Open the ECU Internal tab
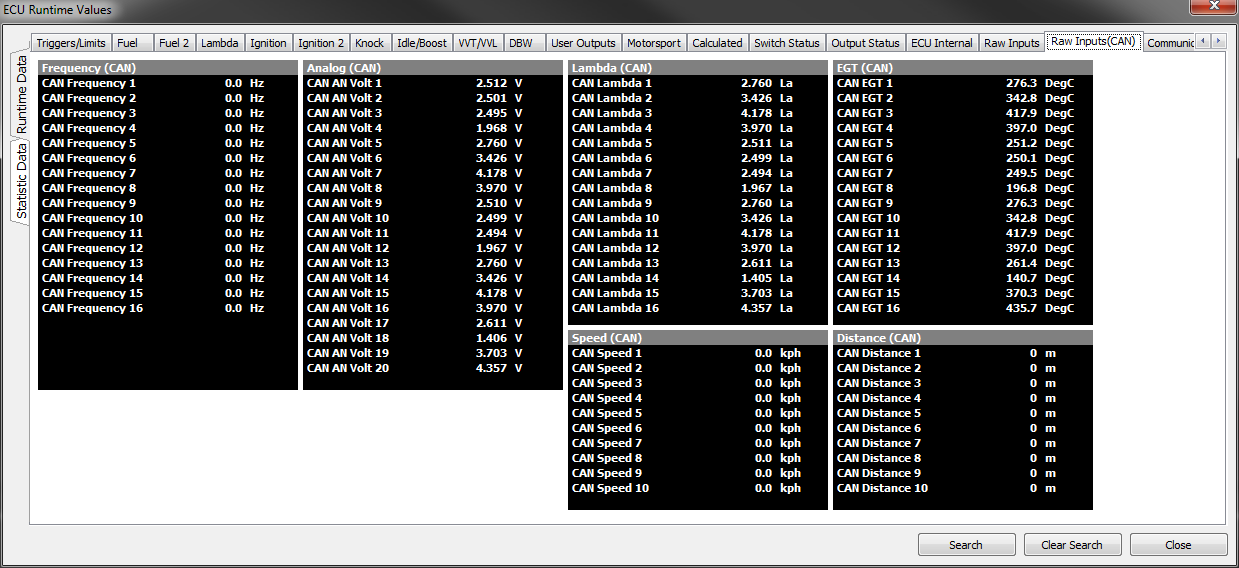The height and width of the screenshot is (568, 1239). (941, 43)
